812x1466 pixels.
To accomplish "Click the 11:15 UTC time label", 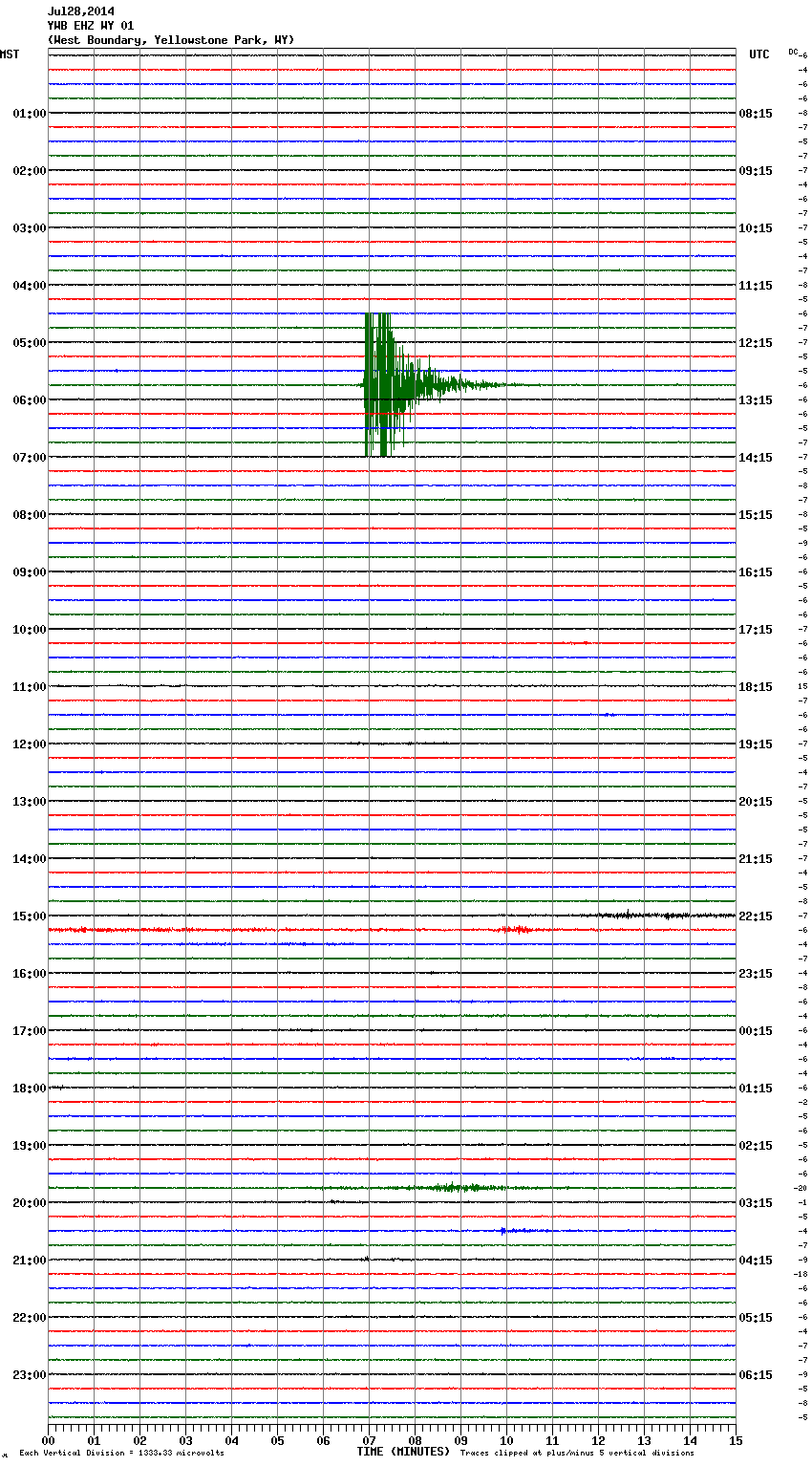I will tap(756, 286).
